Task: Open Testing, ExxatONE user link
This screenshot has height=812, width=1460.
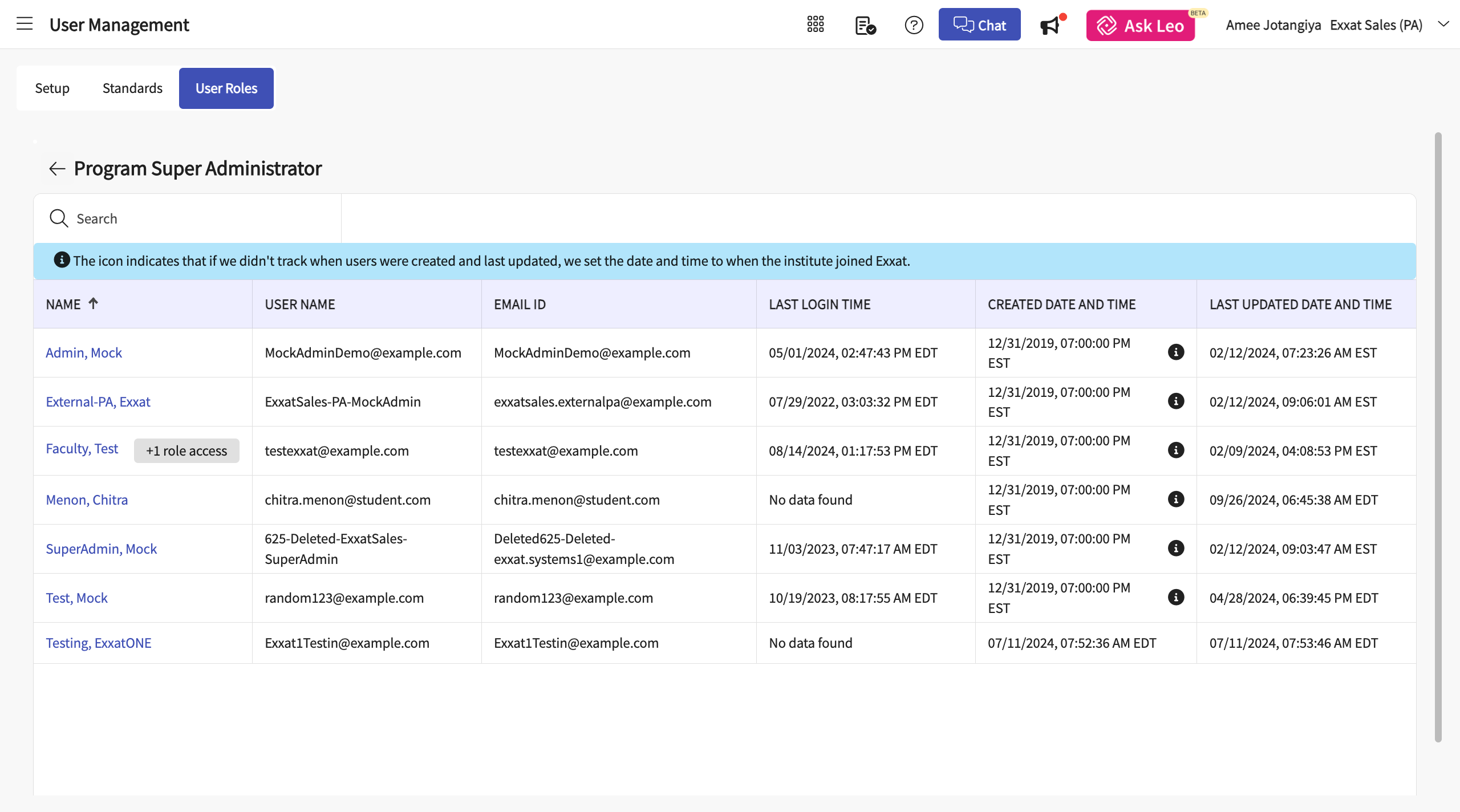Action: [99, 643]
